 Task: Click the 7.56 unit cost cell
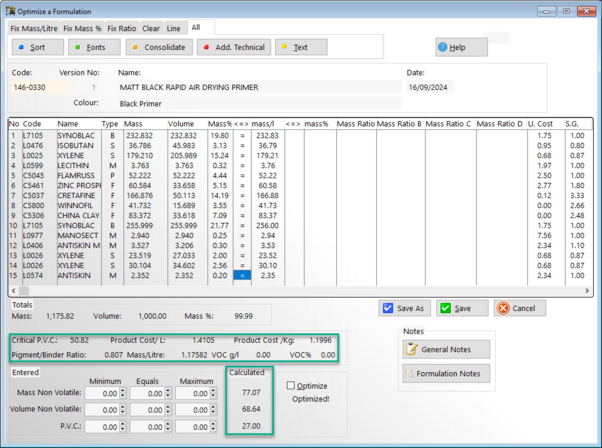544,235
